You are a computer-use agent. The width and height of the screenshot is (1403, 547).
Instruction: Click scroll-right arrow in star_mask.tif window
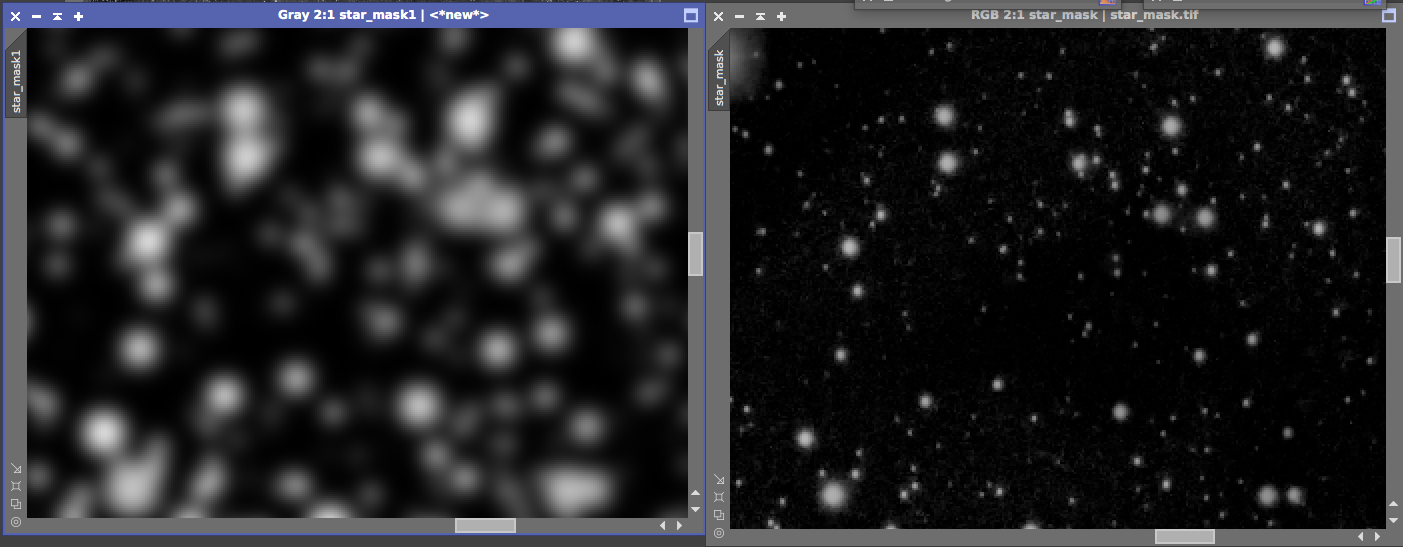[1378, 536]
